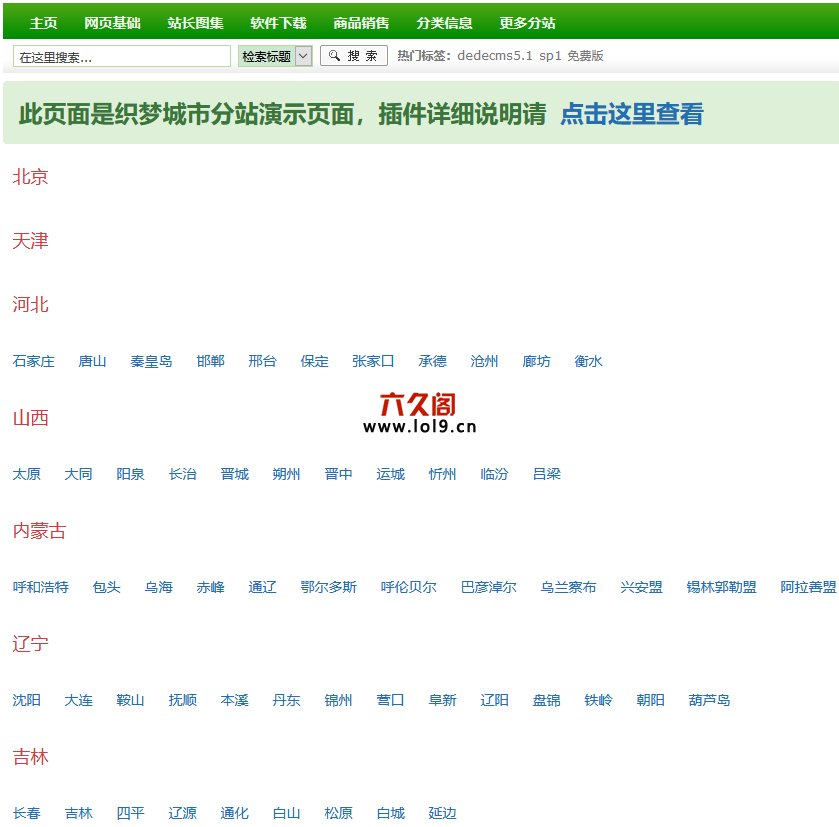This screenshot has width=839, height=827.
Task: Choose the 沈阳 city link
Action: tap(27, 700)
